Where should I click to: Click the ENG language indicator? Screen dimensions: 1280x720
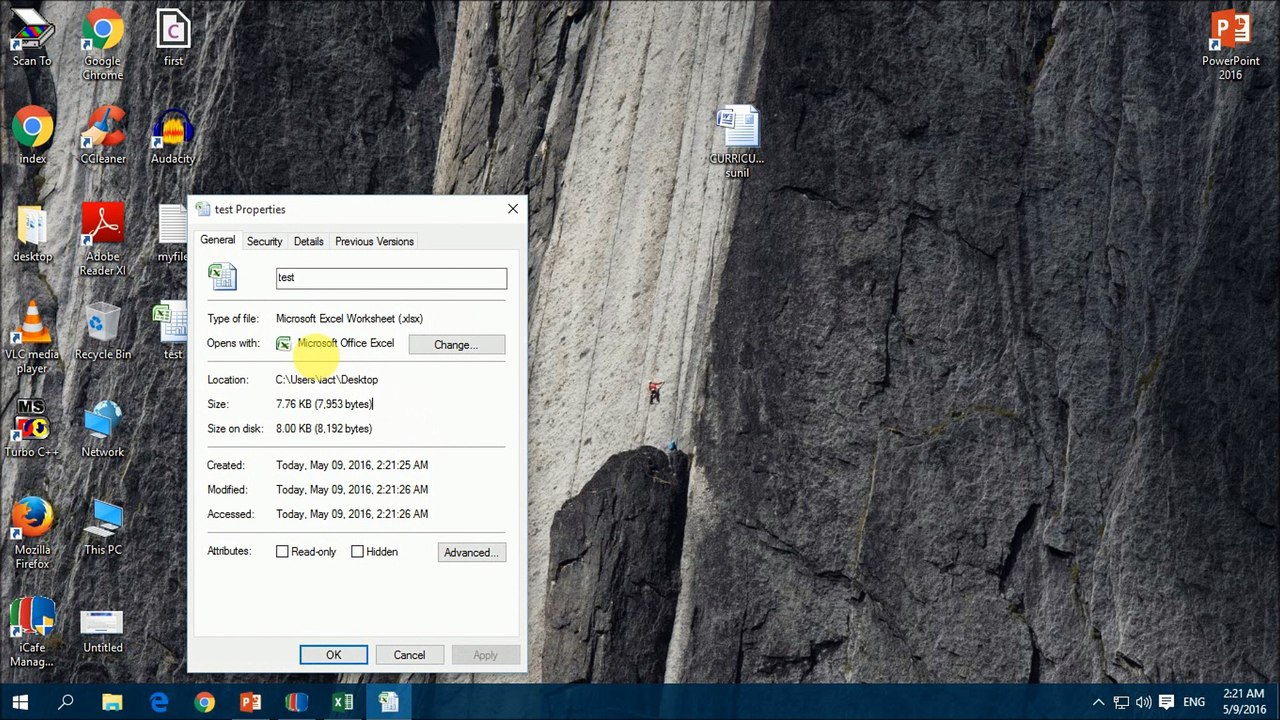click(1193, 702)
